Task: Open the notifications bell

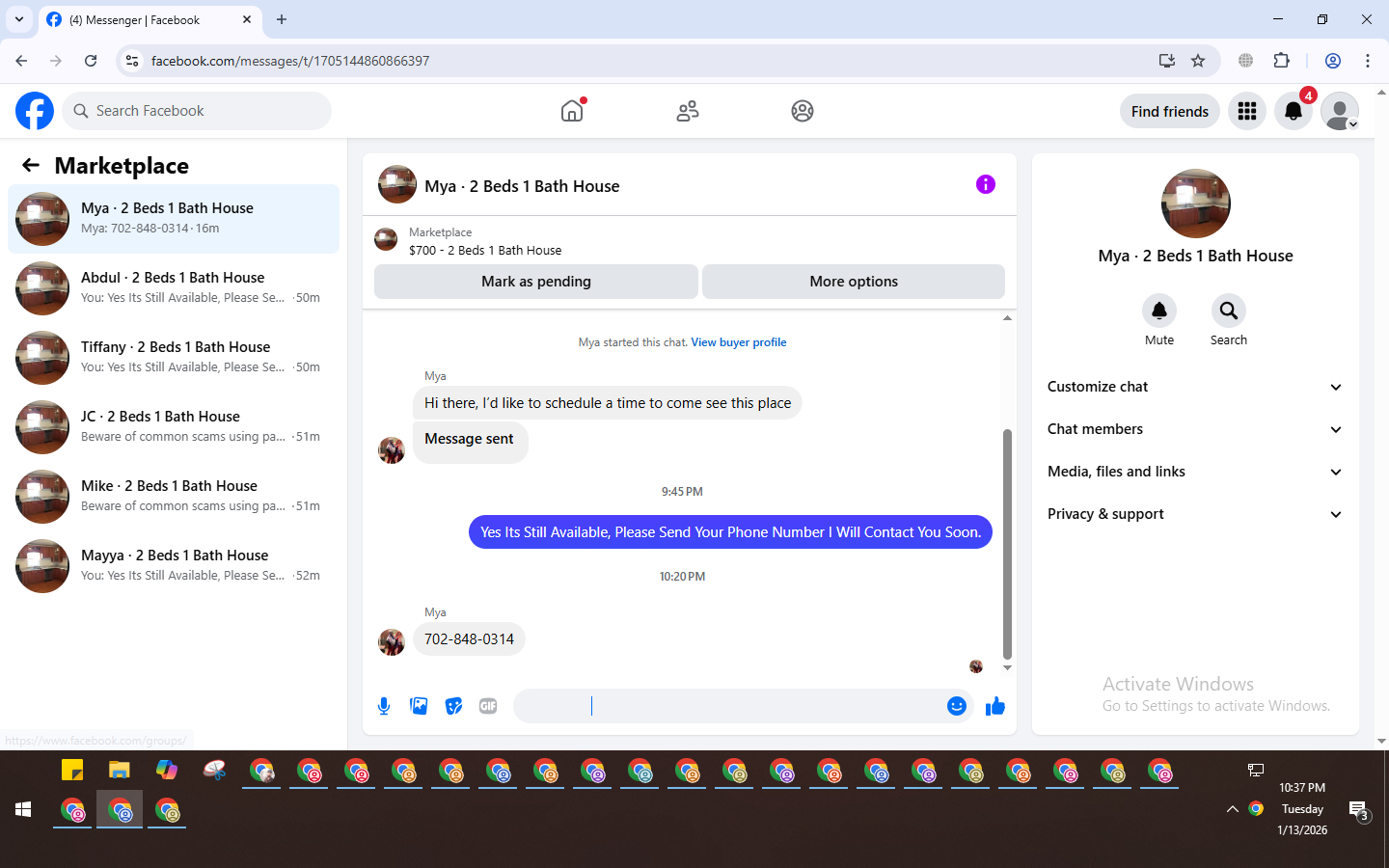Action: coord(1294,111)
